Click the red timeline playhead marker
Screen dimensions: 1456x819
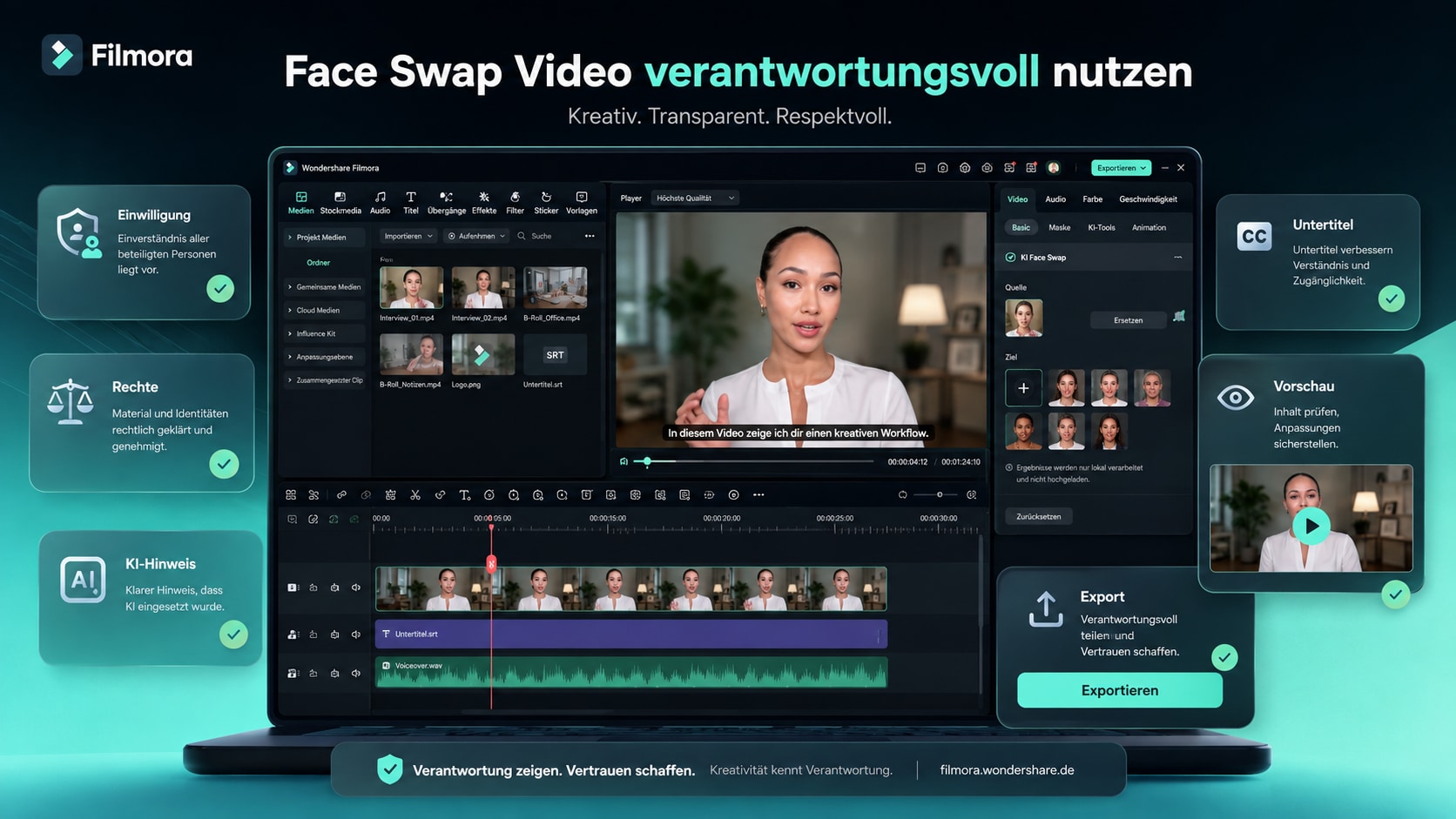(x=491, y=564)
